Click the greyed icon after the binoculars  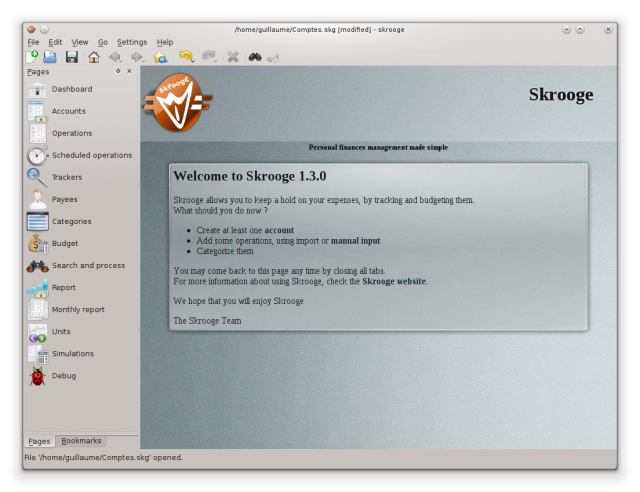[x=273, y=58]
